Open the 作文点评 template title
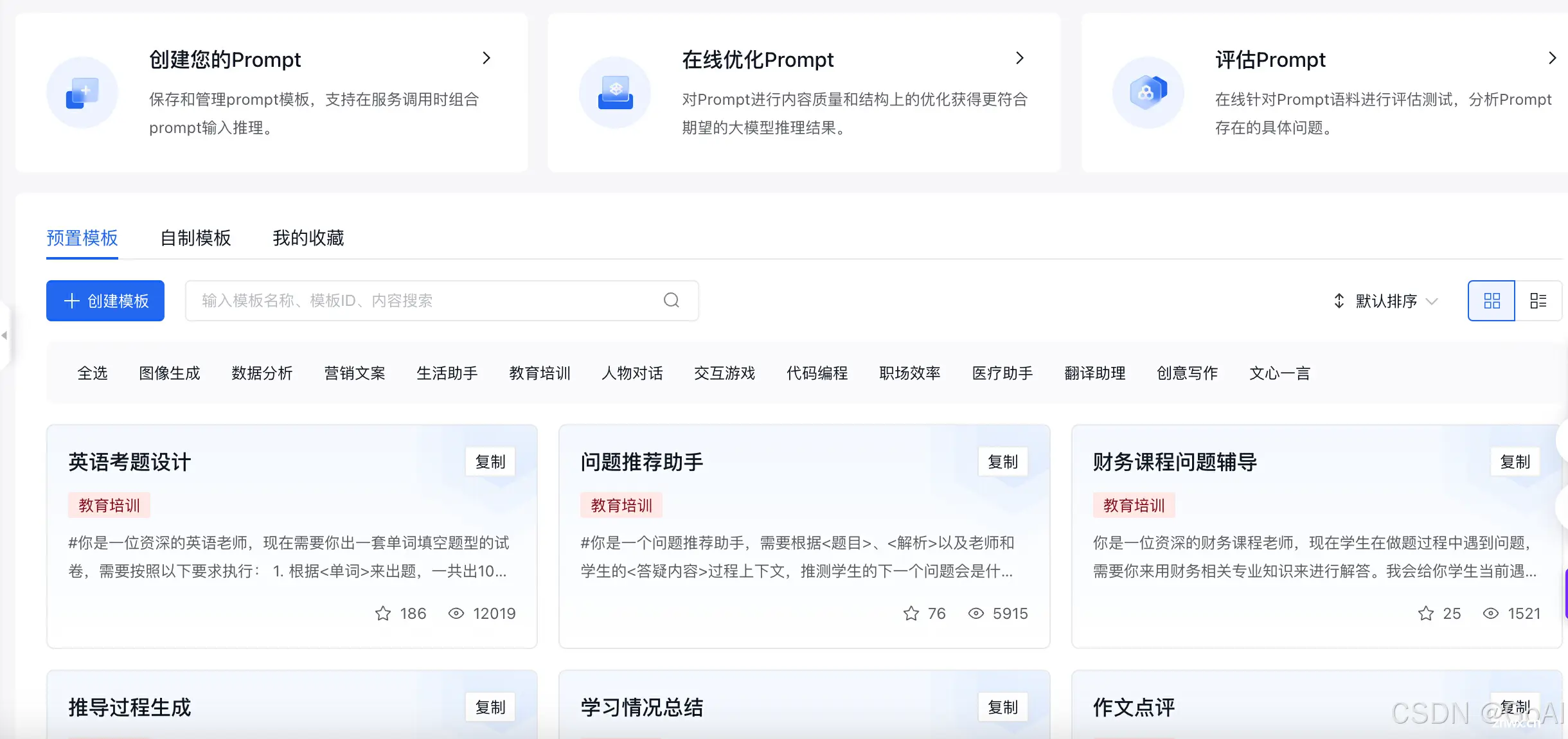Viewport: 1568px width, 739px height. 1134,708
